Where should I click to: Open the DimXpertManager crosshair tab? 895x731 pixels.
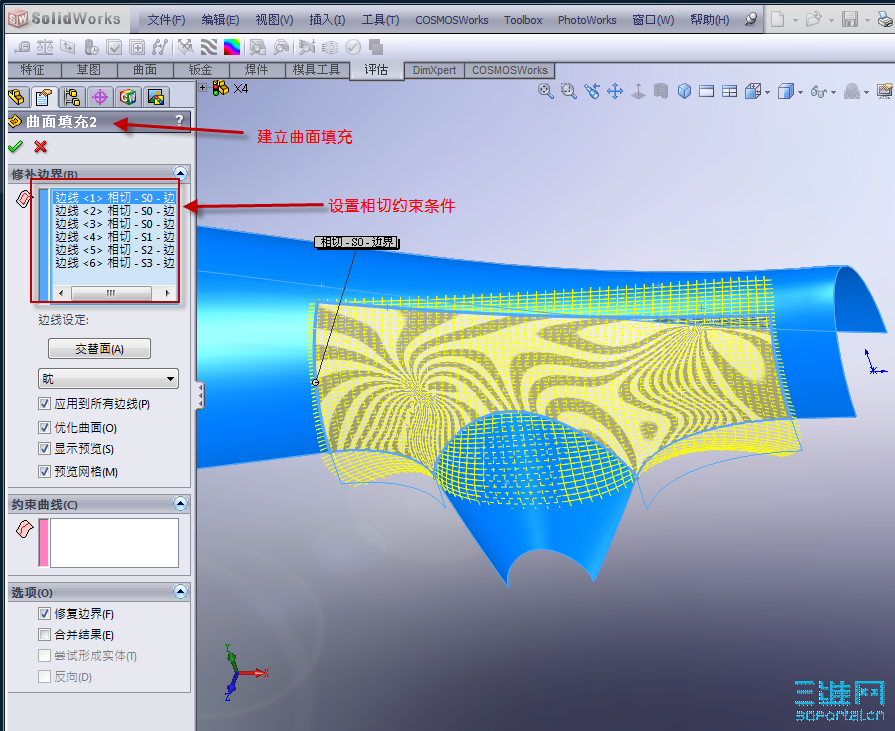pyautogui.click(x=100, y=97)
